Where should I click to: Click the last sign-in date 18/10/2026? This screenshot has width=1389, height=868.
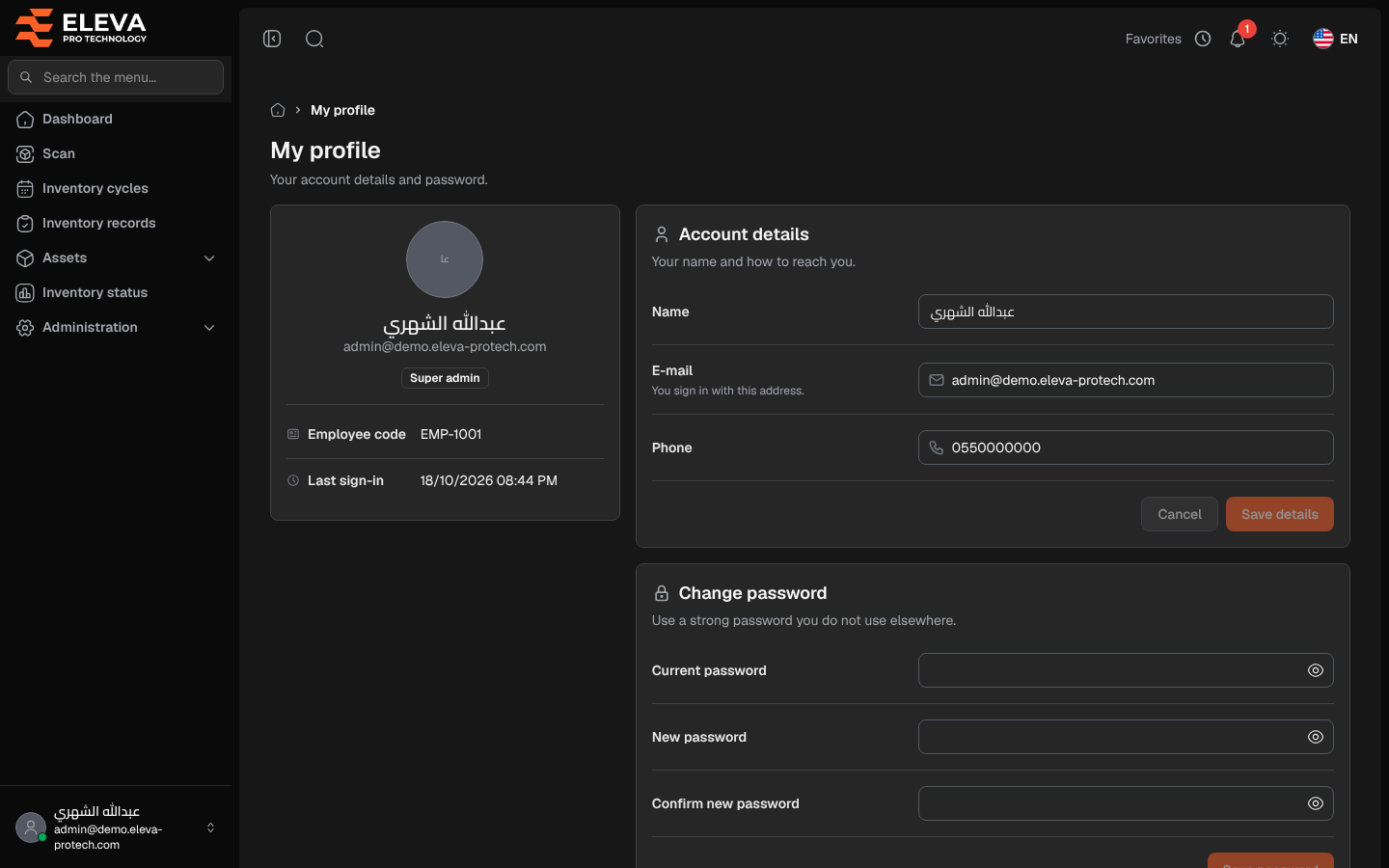(456, 480)
